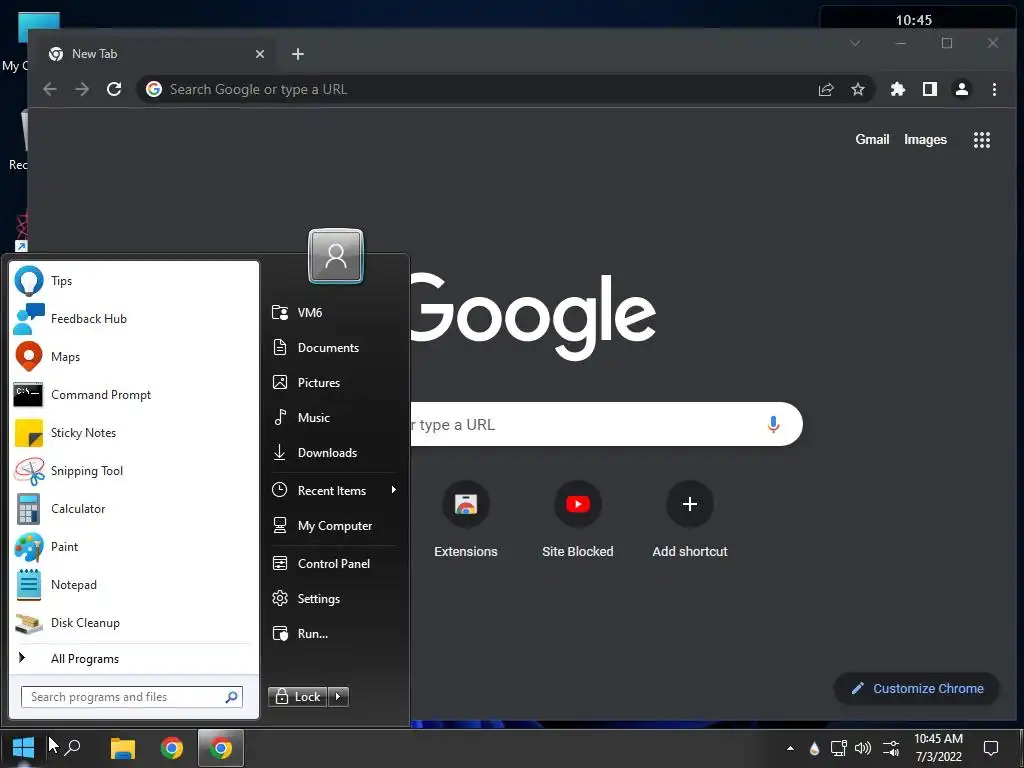The height and width of the screenshot is (768, 1024).
Task: Click the search magnifier in Start menu field
Action: pos(231,697)
